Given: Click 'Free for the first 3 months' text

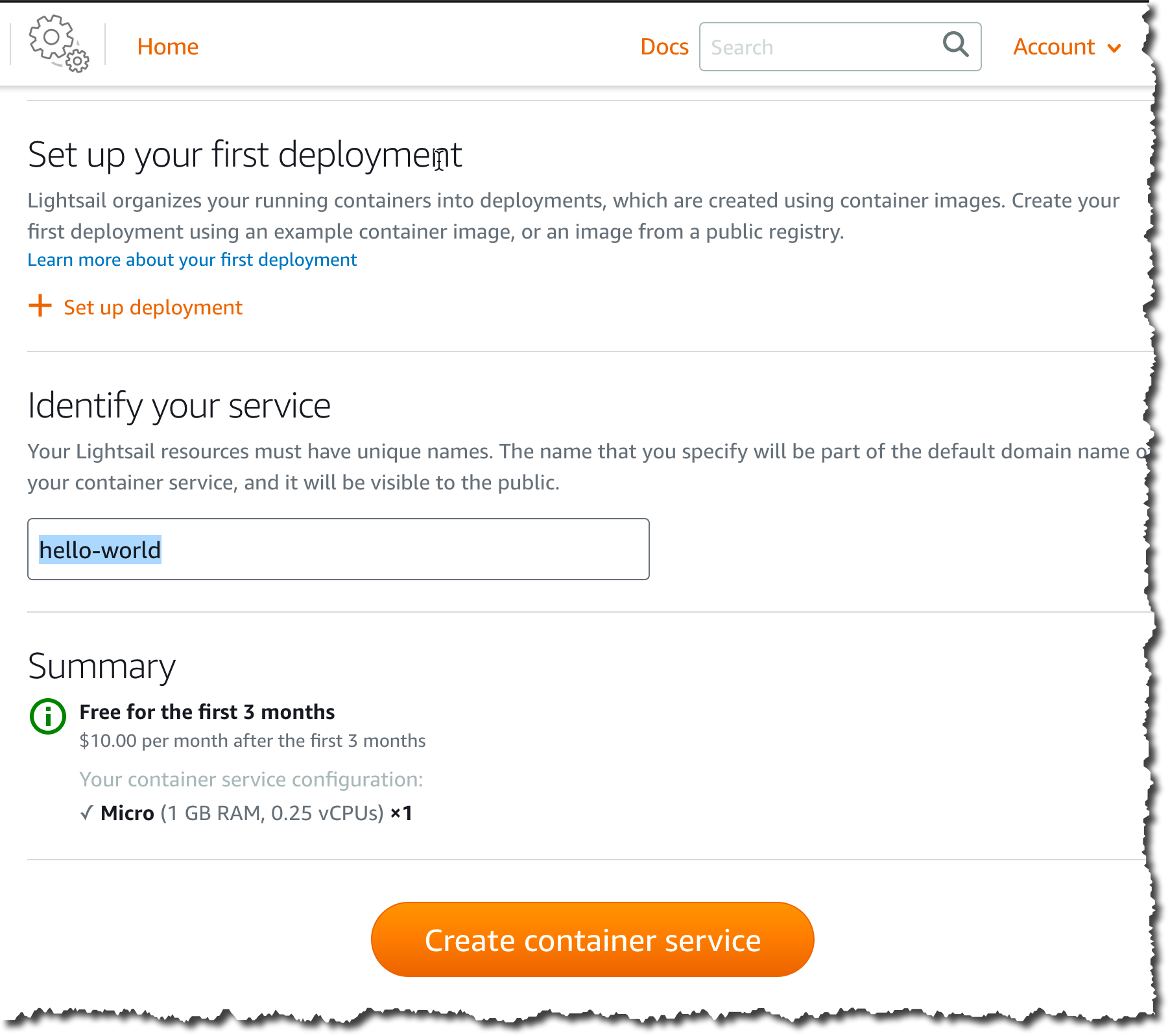Looking at the screenshot, I should [x=207, y=712].
